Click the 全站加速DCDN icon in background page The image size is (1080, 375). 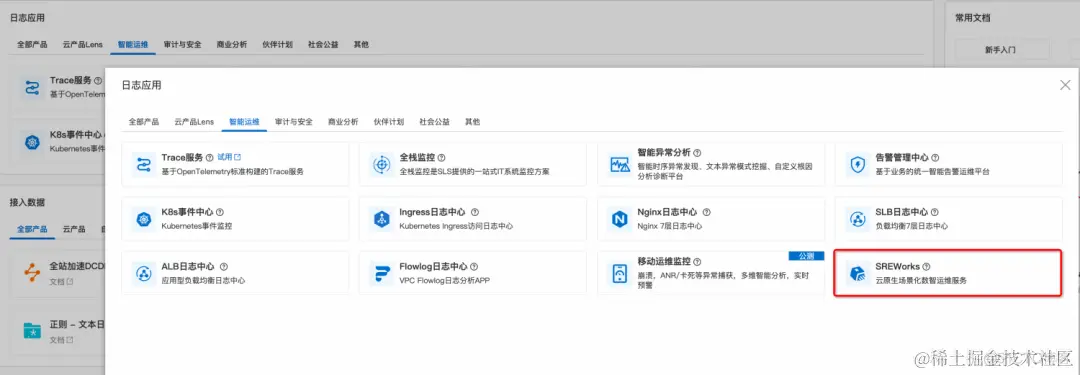point(32,273)
